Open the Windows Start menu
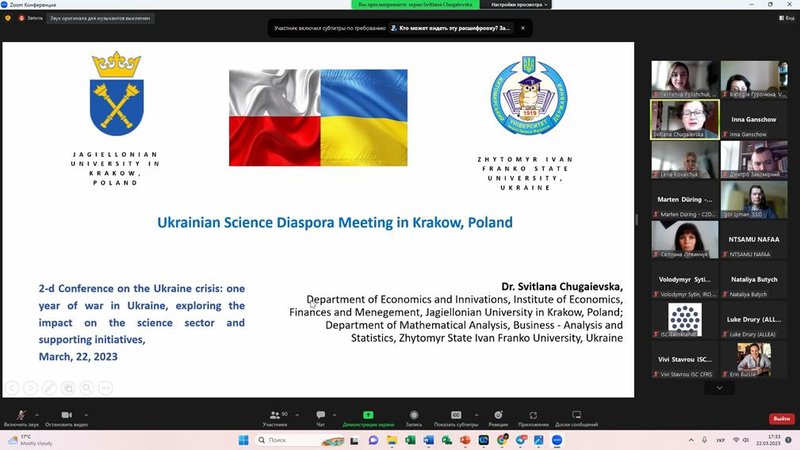Image resolution: width=800 pixels, height=450 pixels. tap(243, 440)
